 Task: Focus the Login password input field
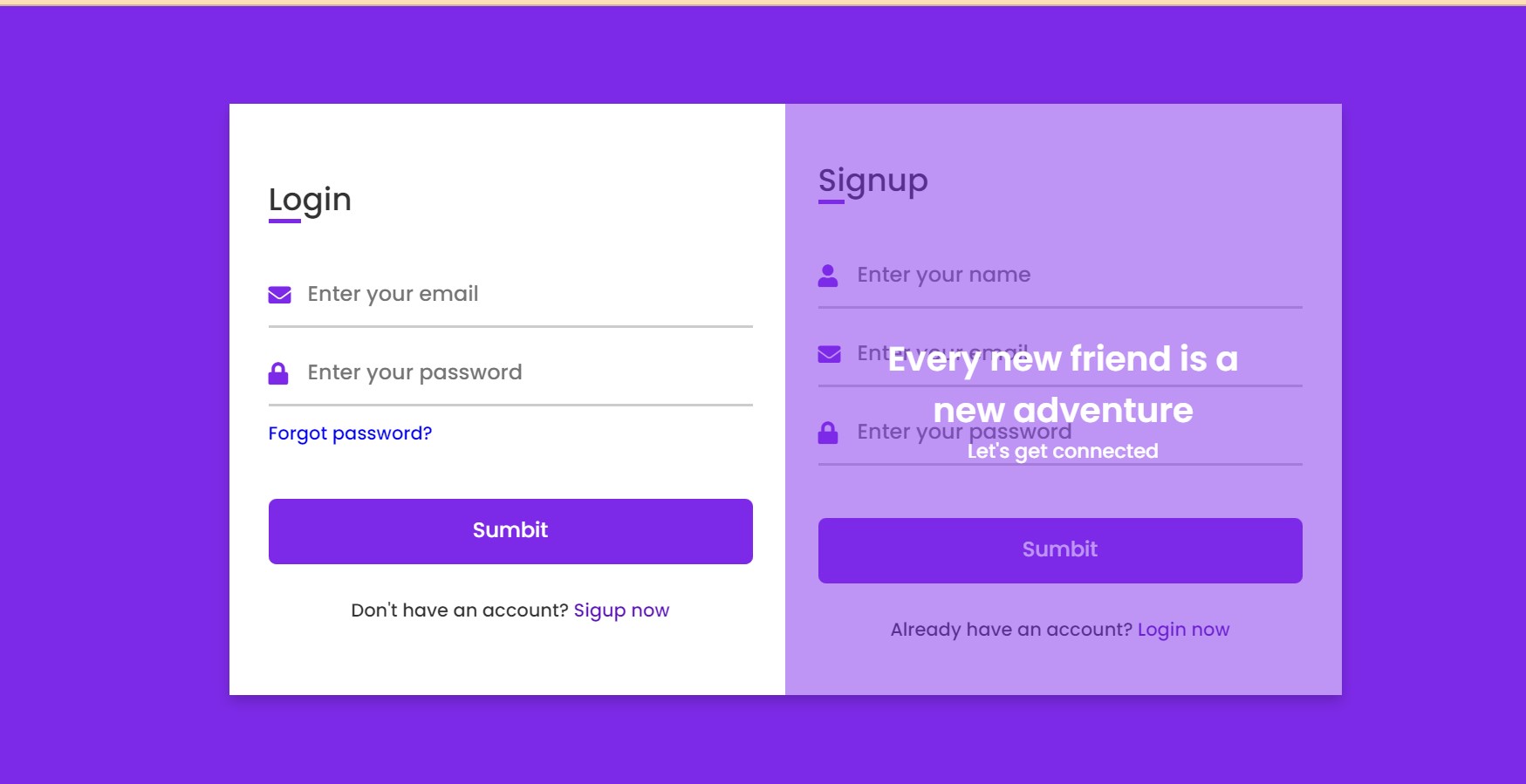click(x=510, y=373)
